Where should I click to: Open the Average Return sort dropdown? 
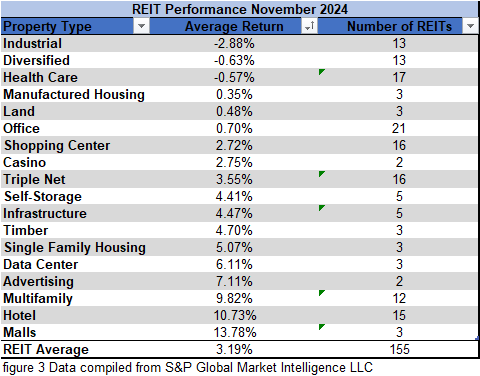(309, 26)
